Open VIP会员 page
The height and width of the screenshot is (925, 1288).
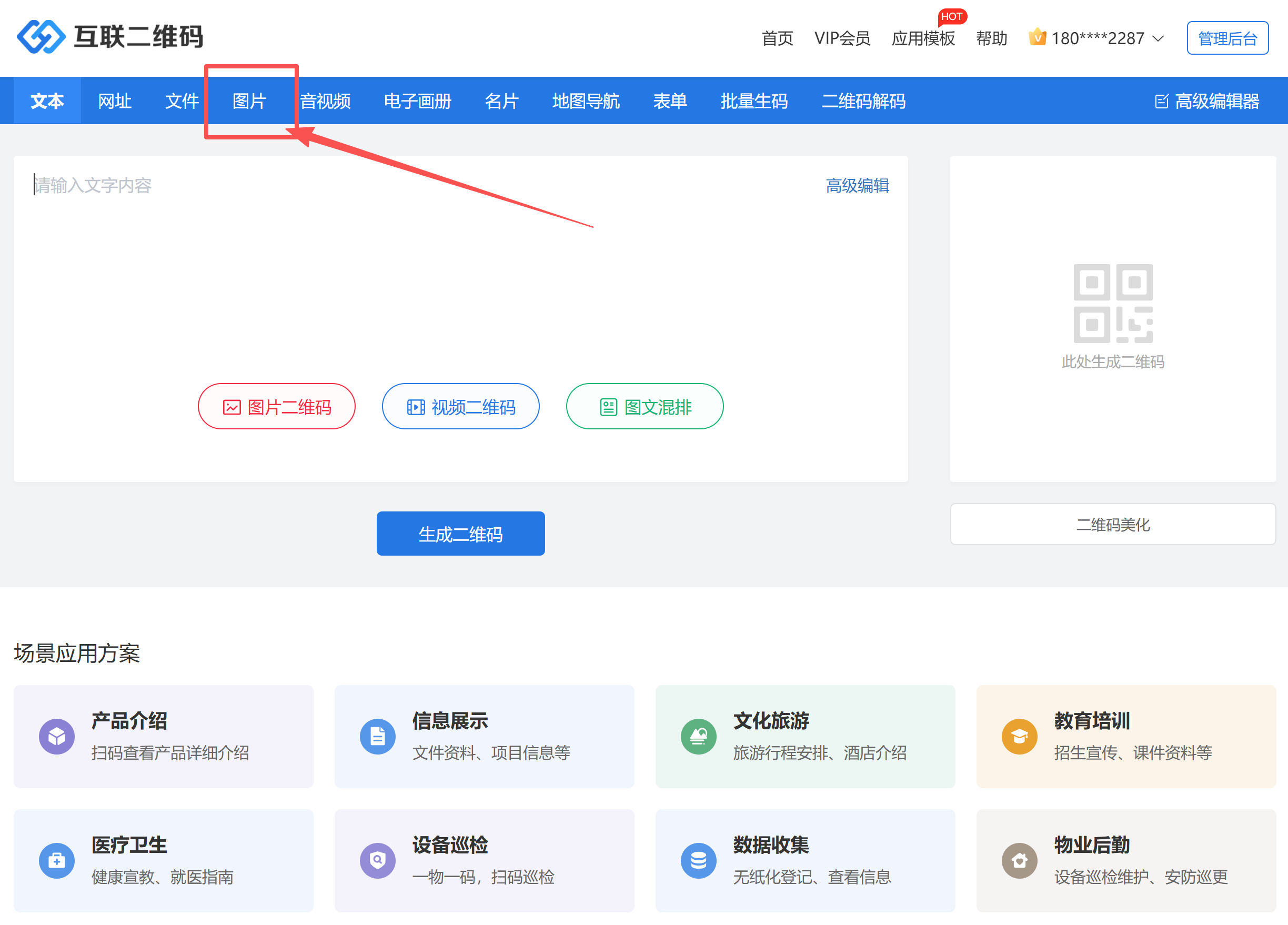842,38
